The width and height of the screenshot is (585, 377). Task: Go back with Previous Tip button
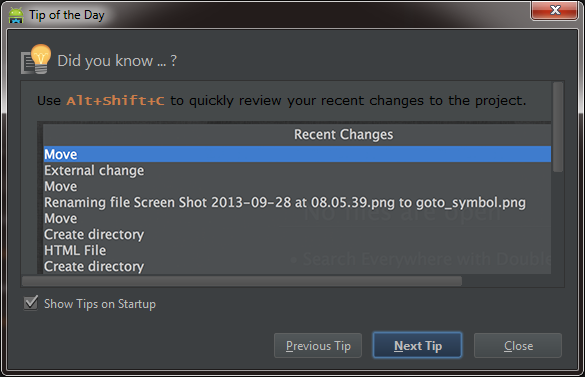pyautogui.click(x=318, y=346)
